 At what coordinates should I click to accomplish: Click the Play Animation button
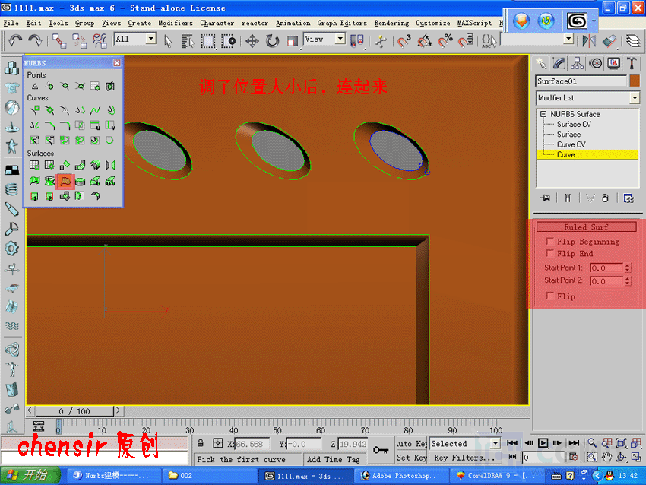click(543, 443)
